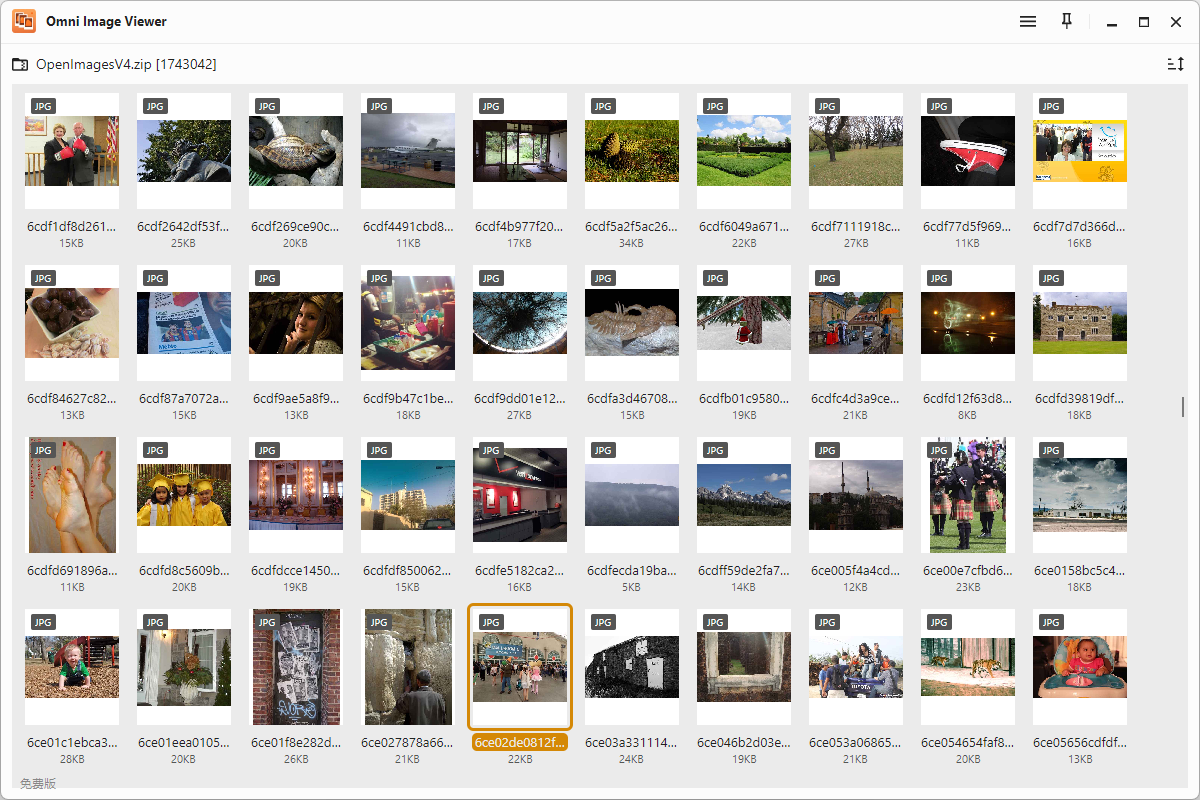Click the archive folder icon beside the filename
This screenshot has width=1200, height=800.
[x=22, y=62]
